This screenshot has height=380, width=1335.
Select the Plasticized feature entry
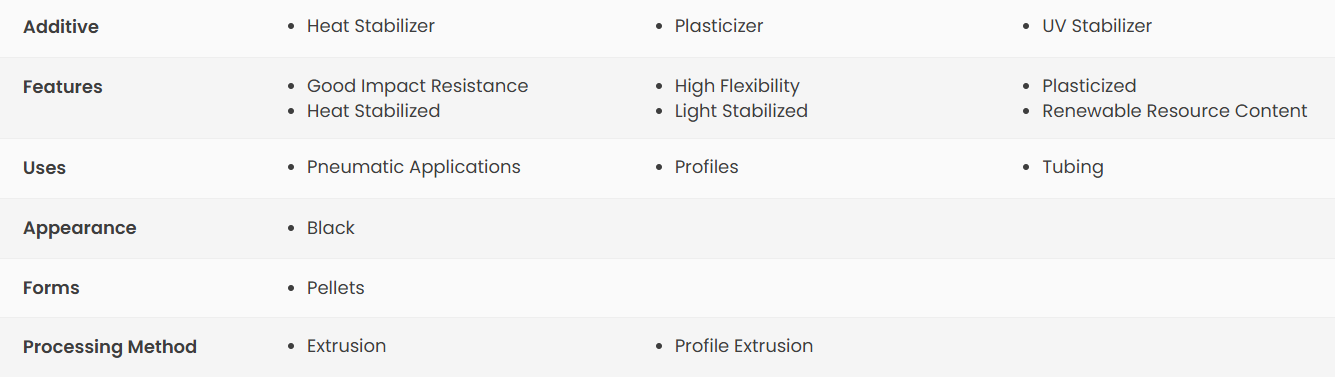[1089, 86]
